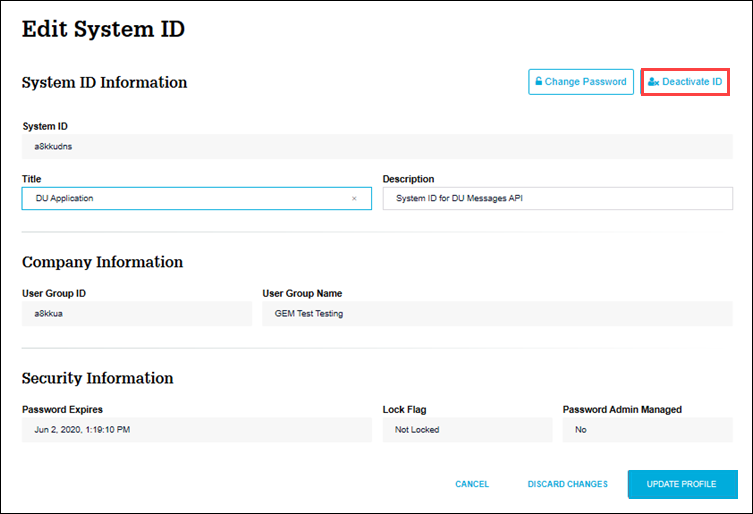Click the Lock Flag label
The width and height of the screenshot is (753, 514).
[404, 410]
